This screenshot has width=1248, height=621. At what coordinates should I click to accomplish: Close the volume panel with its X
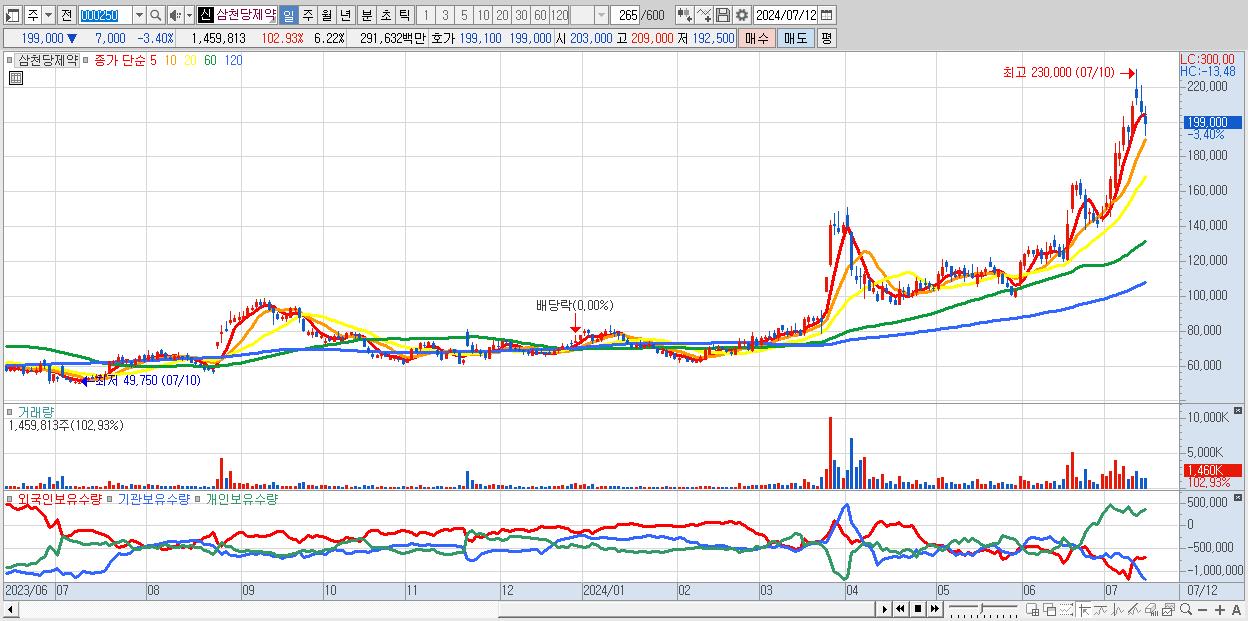click(1239, 410)
